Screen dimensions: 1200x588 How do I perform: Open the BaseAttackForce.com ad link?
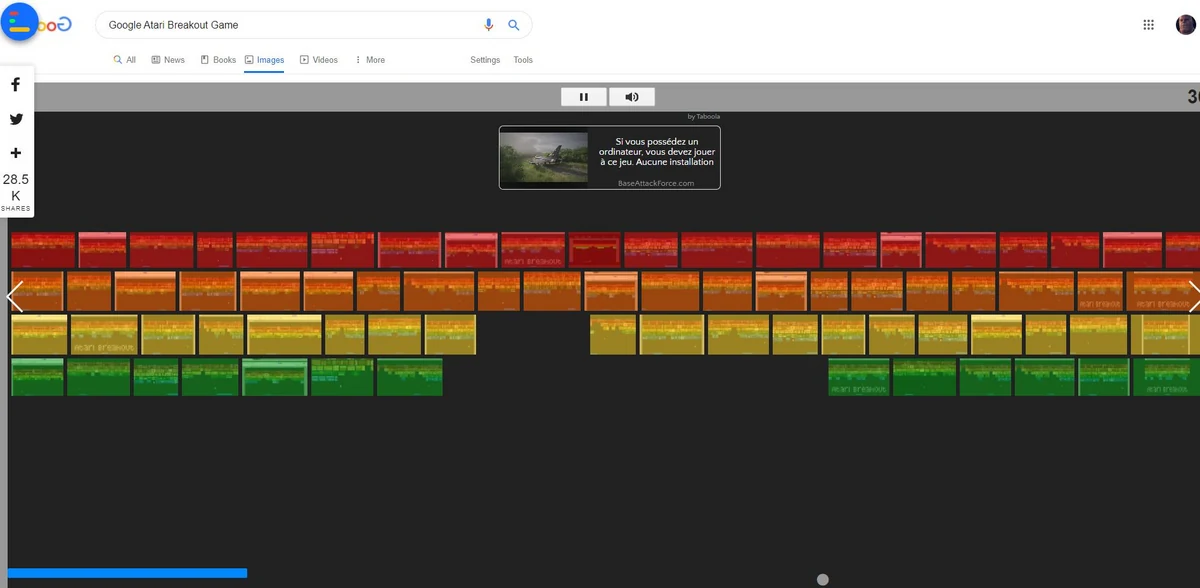[x=656, y=183]
